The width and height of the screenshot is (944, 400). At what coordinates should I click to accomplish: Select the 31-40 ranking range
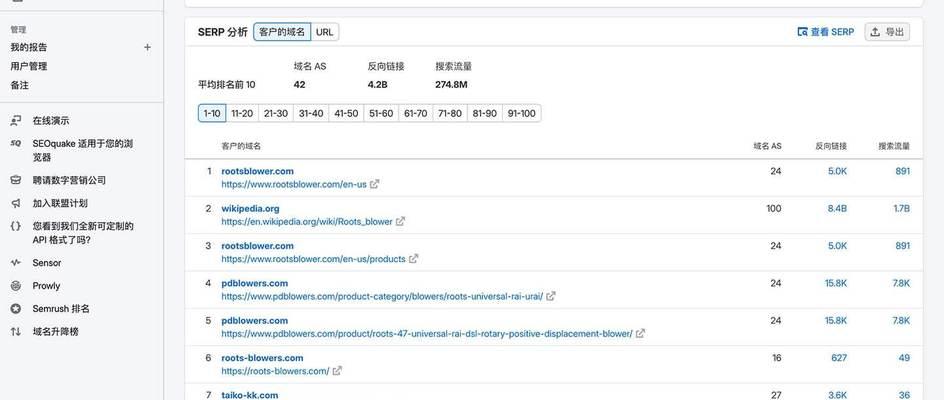tap(311, 113)
